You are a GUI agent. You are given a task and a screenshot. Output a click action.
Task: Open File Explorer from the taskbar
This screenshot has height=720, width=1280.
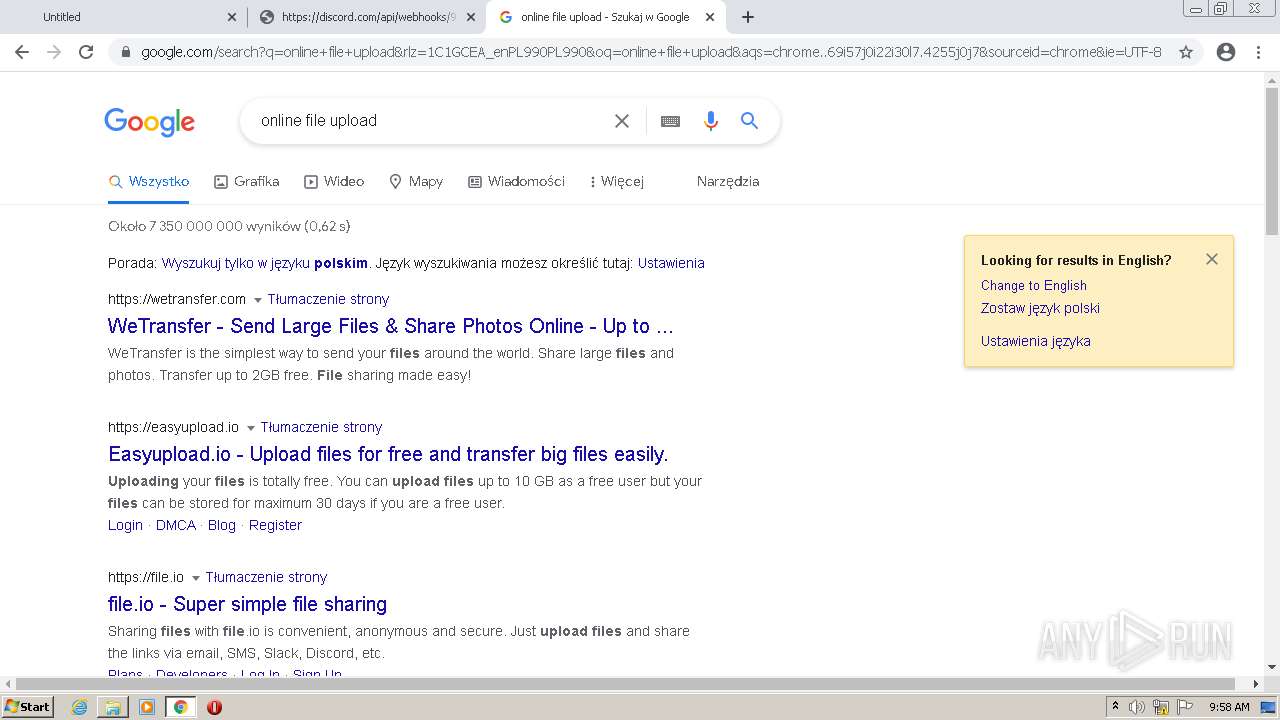[x=113, y=707]
